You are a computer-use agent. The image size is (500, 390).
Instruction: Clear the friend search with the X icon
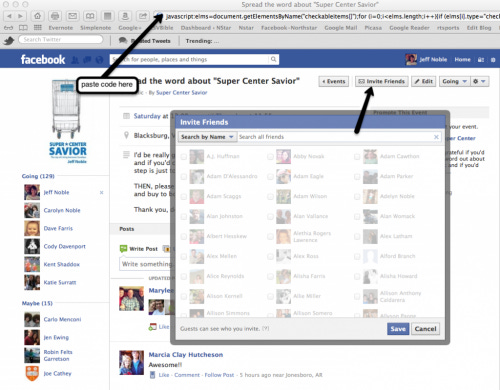(x=436, y=137)
